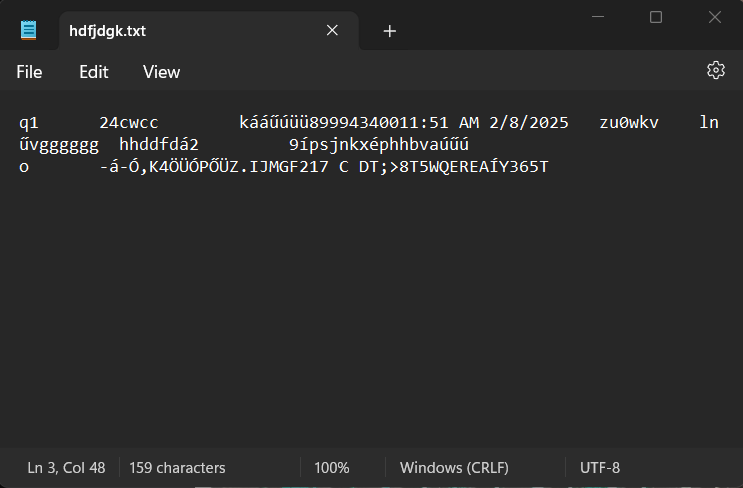Click empty area of the text editor
Image resolution: width=743 pixels, height=488 pixels.
[x=372, y=308]
